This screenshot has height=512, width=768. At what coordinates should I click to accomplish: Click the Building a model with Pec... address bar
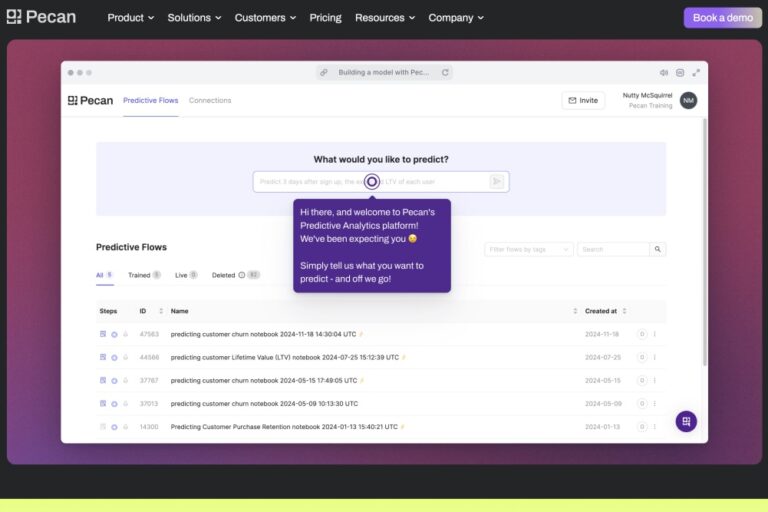click(x=384, y=73)
